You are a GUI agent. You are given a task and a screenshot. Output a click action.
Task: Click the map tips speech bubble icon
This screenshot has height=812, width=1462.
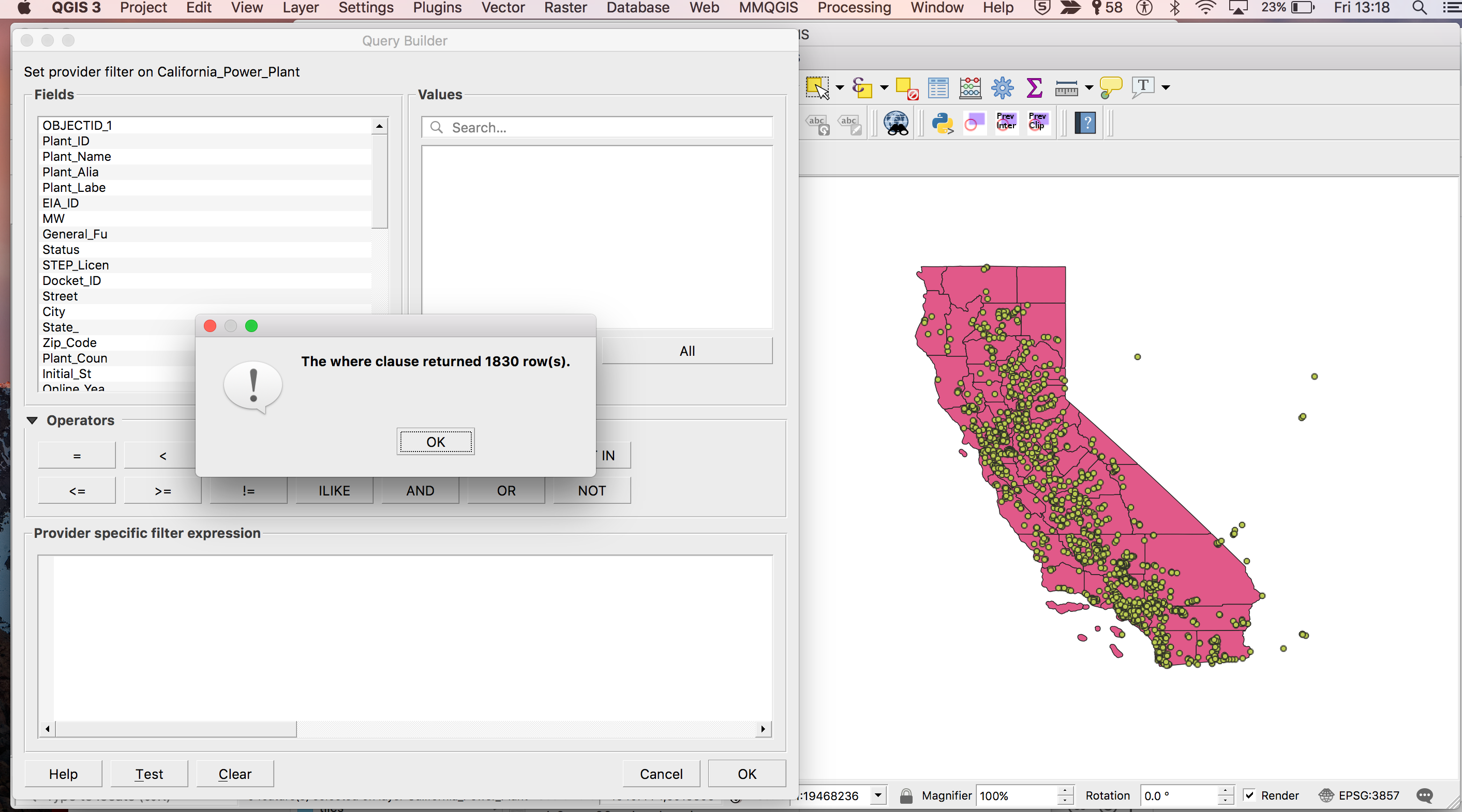coord(1110,88)
